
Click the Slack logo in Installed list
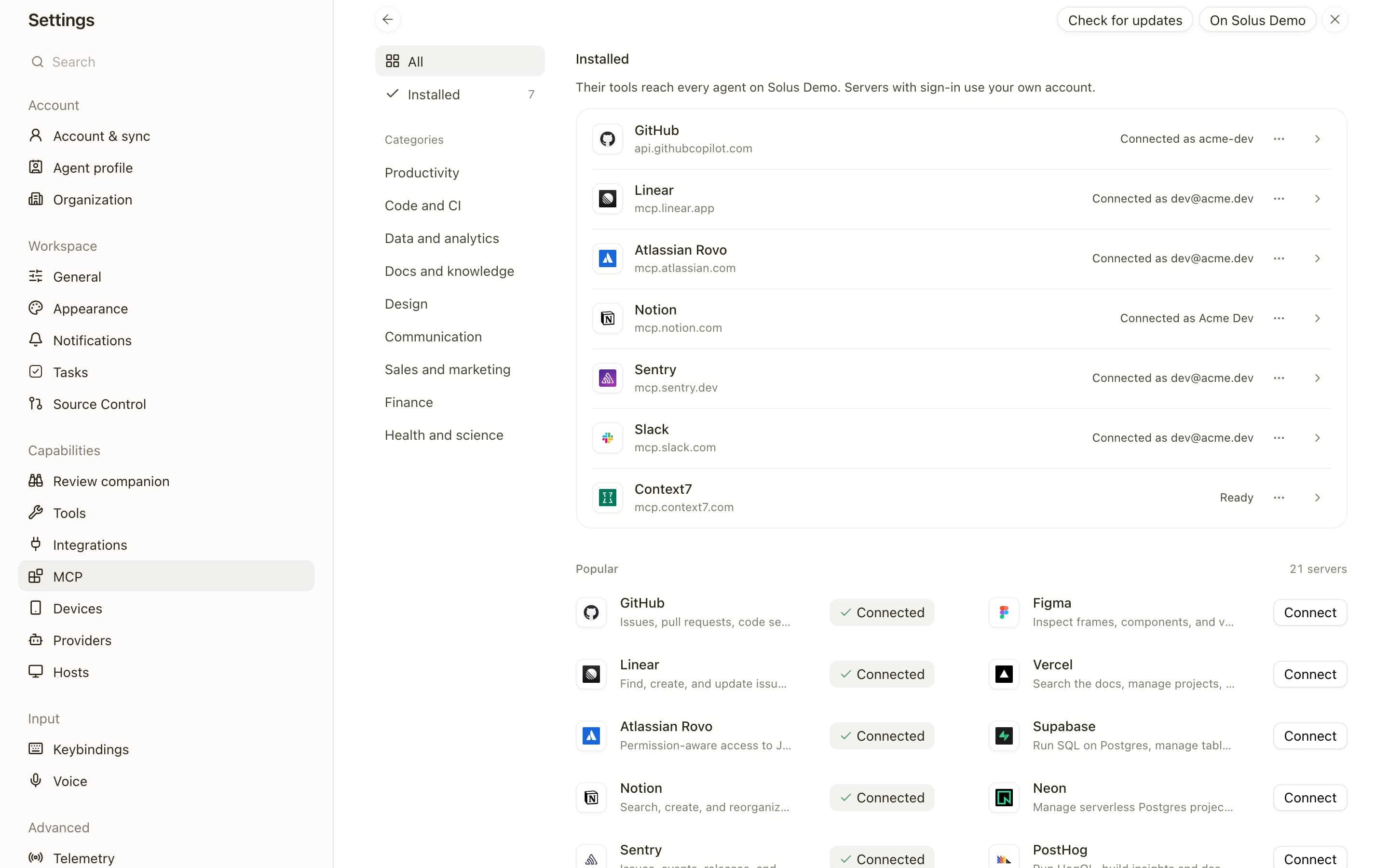pyautogui.click(x=607, y=437)
